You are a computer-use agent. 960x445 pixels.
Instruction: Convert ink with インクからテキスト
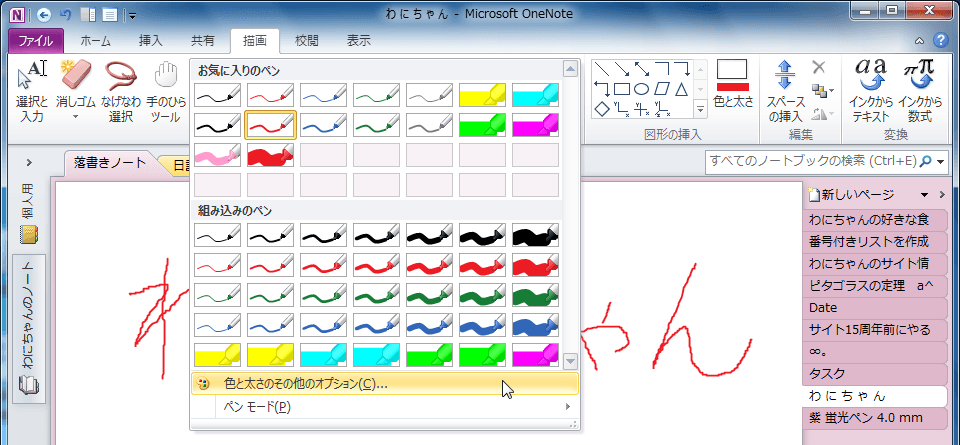click(x=871, y=92)
